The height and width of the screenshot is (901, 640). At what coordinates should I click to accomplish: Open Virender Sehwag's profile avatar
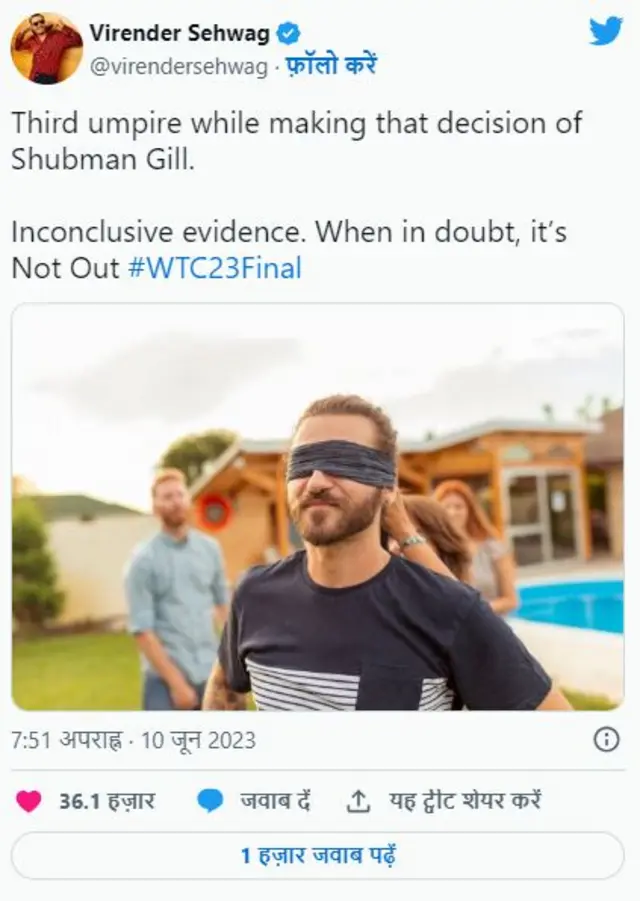tap(46, 48)
